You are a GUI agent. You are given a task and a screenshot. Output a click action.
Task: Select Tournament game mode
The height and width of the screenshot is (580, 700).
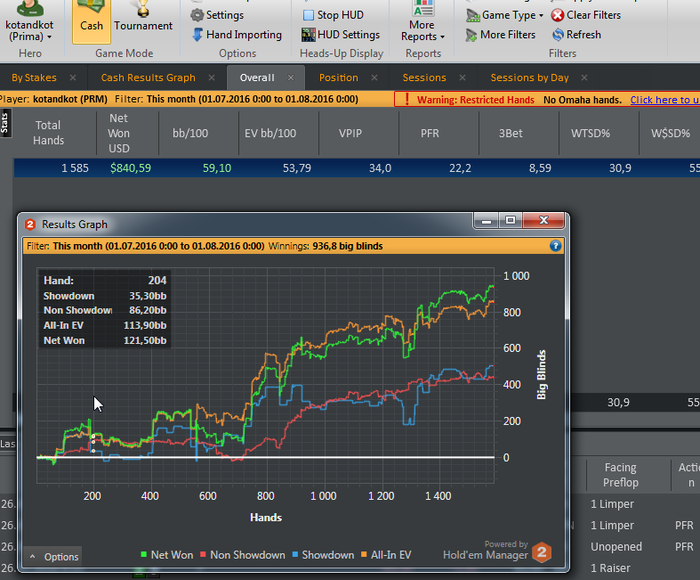point(143,20)
